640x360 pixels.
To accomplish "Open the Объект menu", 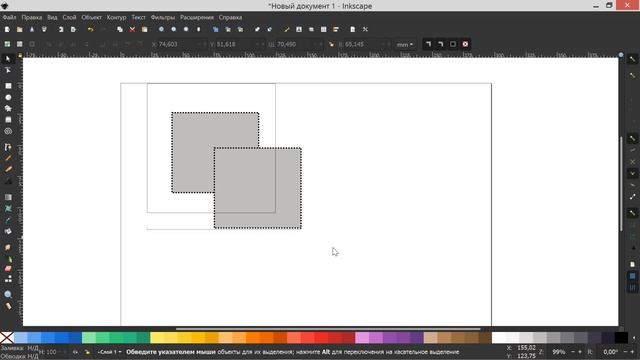I will (x=91, y=18).
